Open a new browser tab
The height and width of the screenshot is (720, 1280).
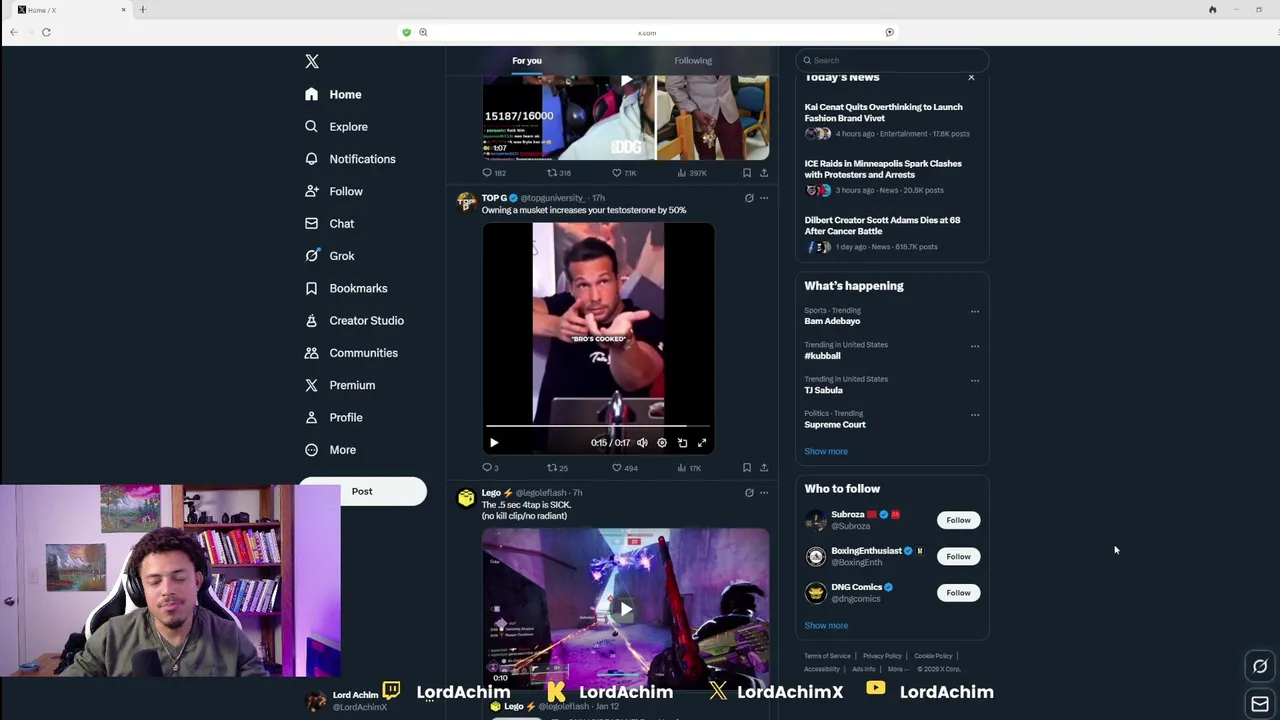(142, 10)
